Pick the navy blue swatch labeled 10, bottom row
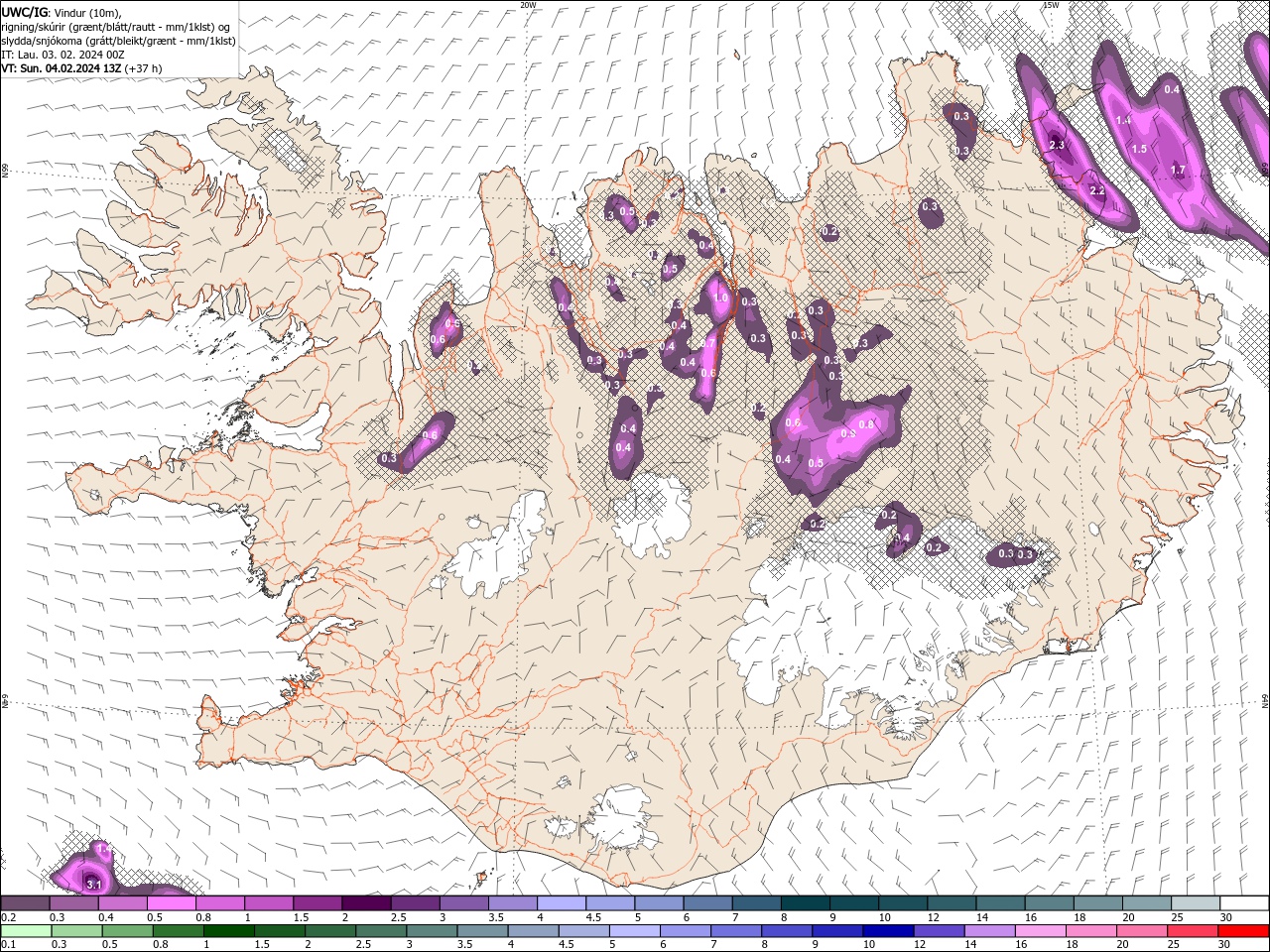The height and width of the screenshot is (952, 1270). [889, 931]
